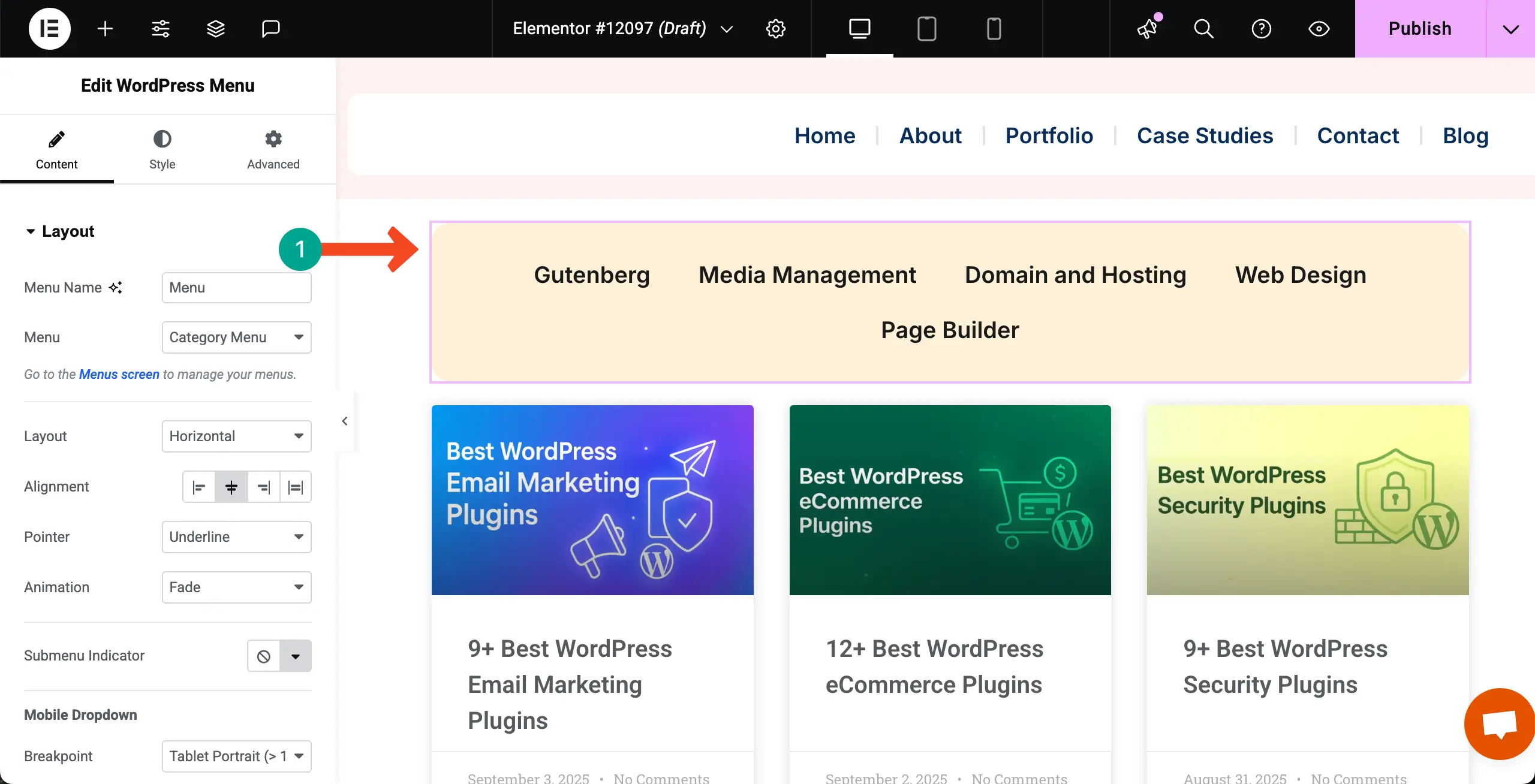Switch to Desktop preview mode
Screen dimensions: 1535x784
860,29
